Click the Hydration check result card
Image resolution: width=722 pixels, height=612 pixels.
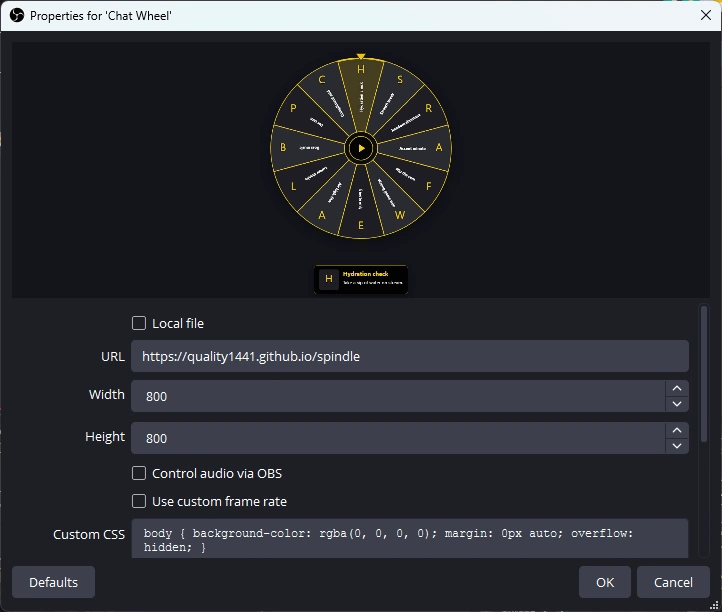tap(361, 279)
